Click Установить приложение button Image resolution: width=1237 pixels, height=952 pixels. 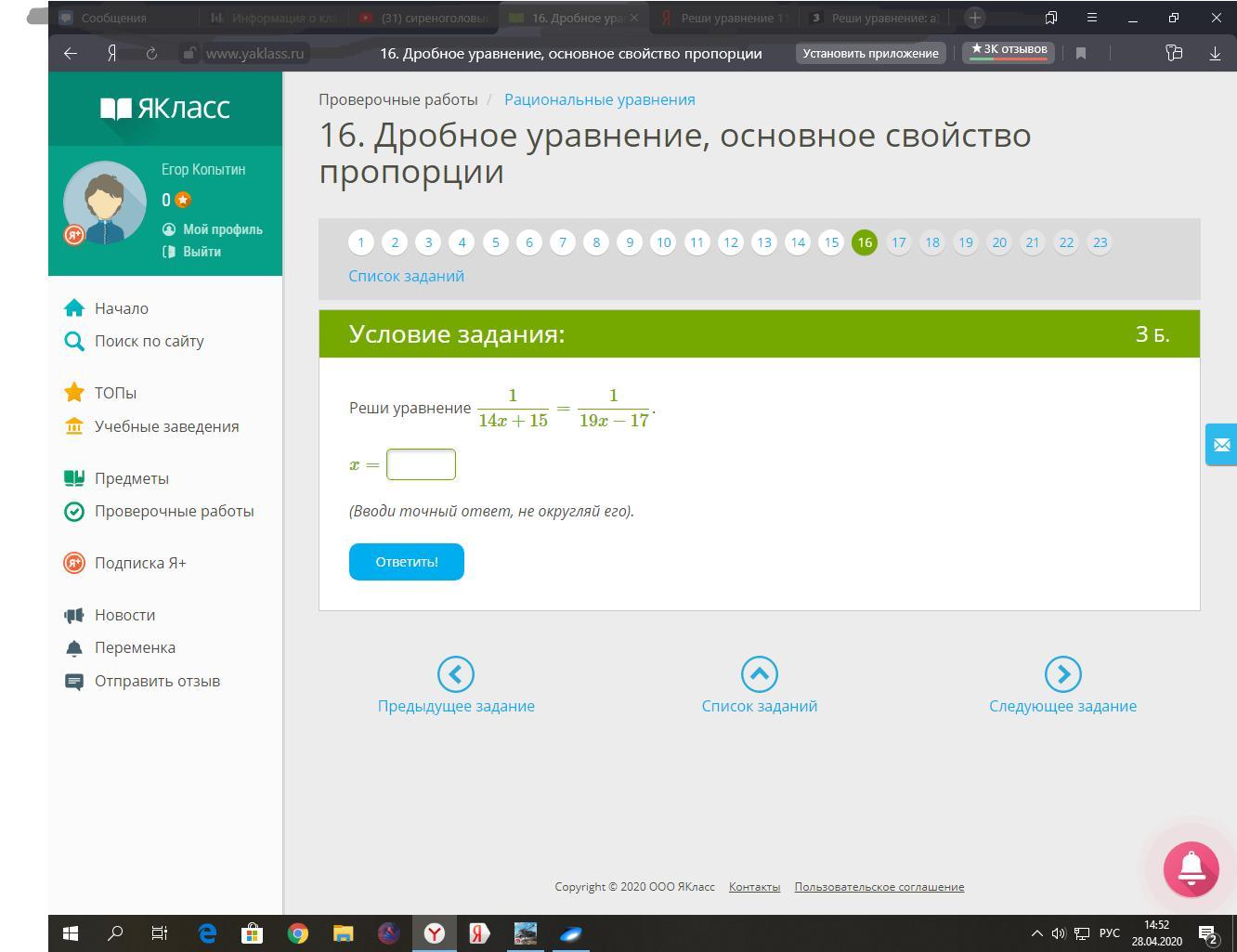(871, 54)
